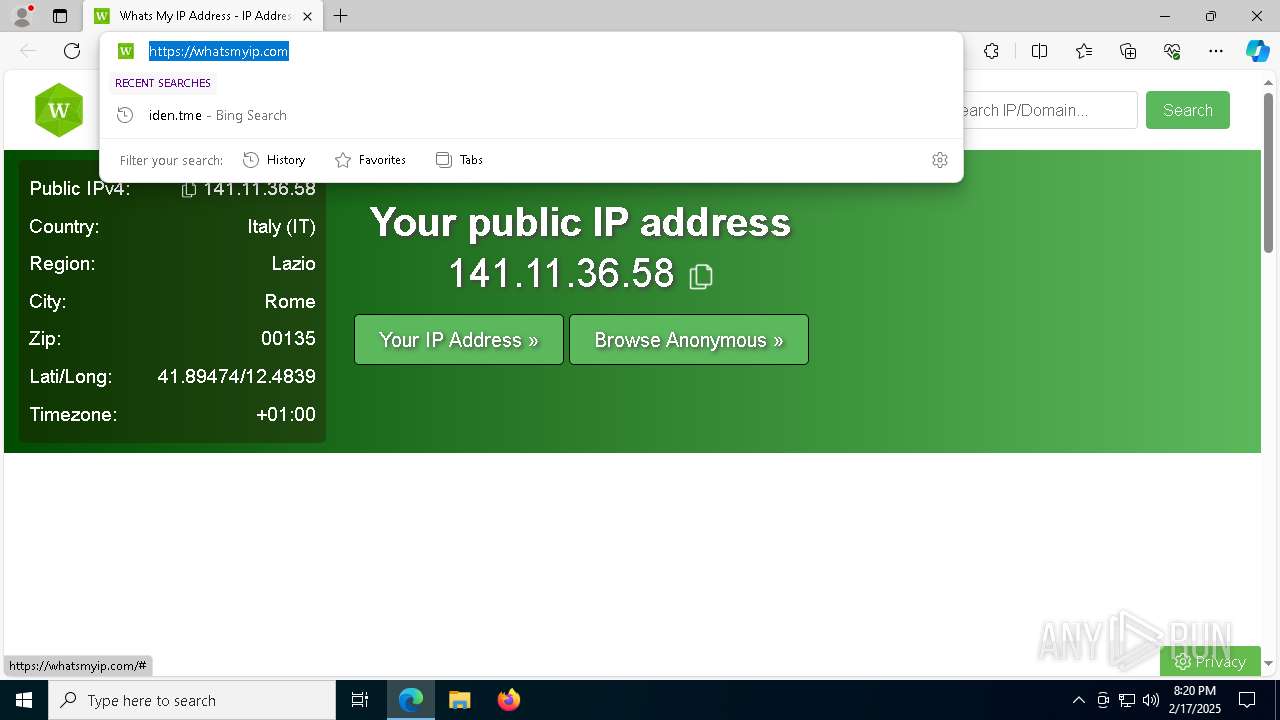This screenshot has height=720, width=1280.
Task: Select recent search iden.tme suggestion
Action: (x=531, y=115)
